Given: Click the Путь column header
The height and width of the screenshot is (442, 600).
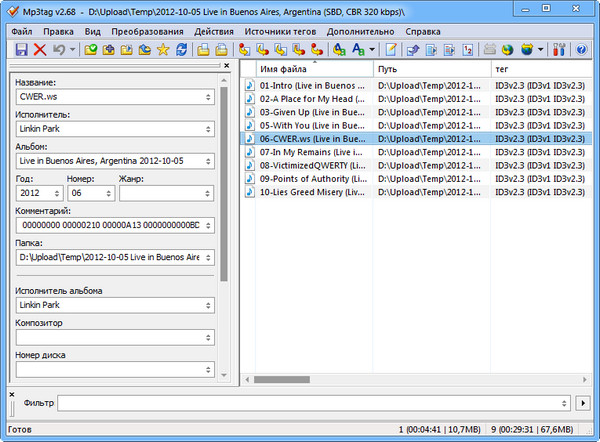Looking at the screenshot, I should click(430, 69).
